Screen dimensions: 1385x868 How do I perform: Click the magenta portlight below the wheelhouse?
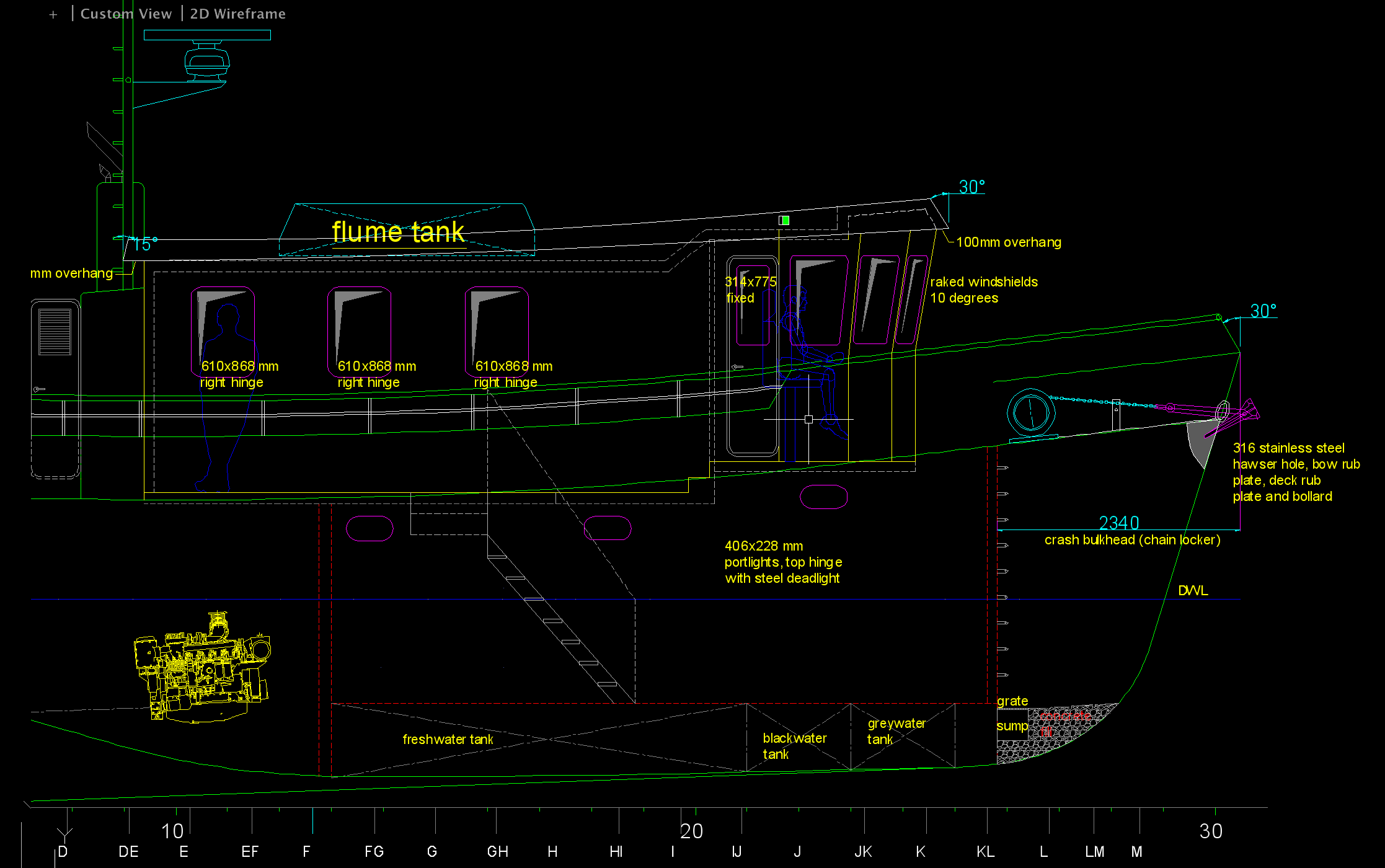pyautogui.click(x=823, y=497)
